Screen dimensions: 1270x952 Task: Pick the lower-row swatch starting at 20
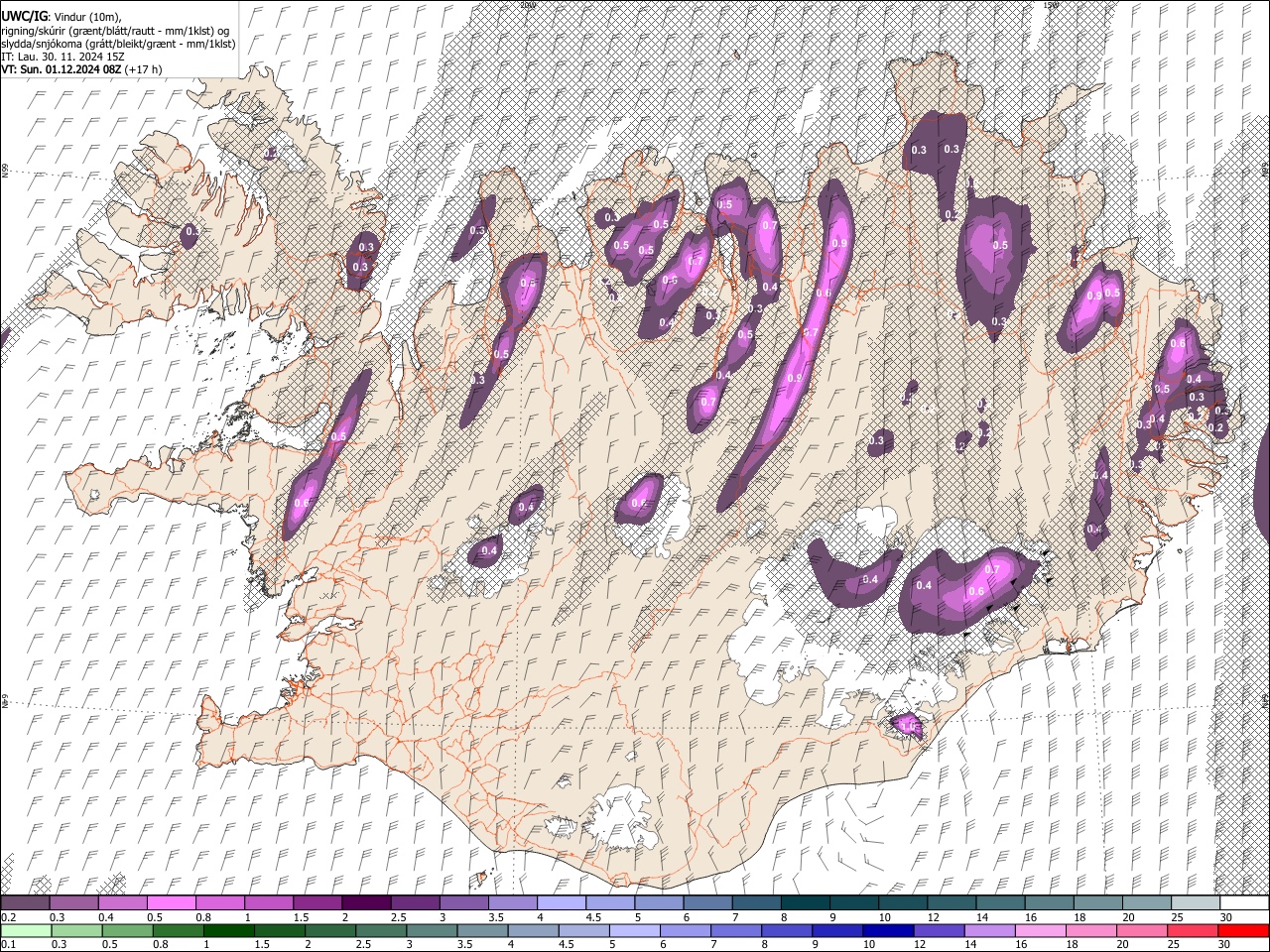pos(1142,931)
